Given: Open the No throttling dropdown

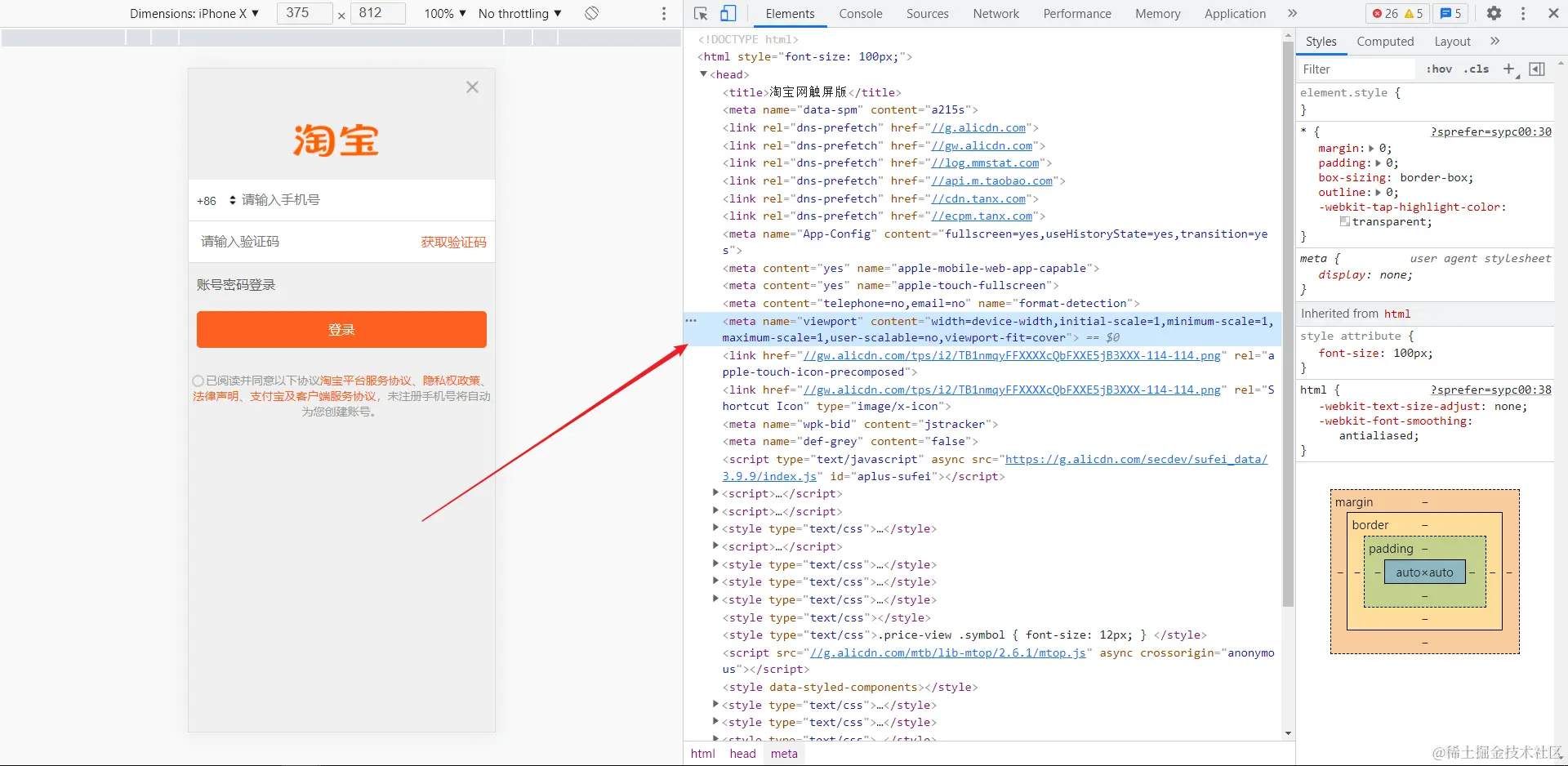Looking at the screenshot, I should tap(520, 13).
